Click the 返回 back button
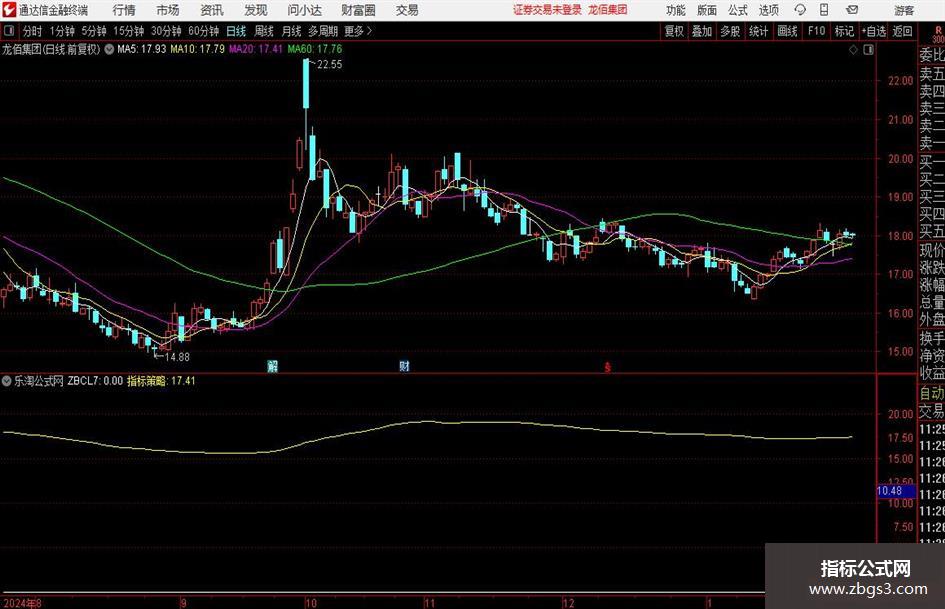The width and height of the screenshot is (945, 609). tap(903, 31)
